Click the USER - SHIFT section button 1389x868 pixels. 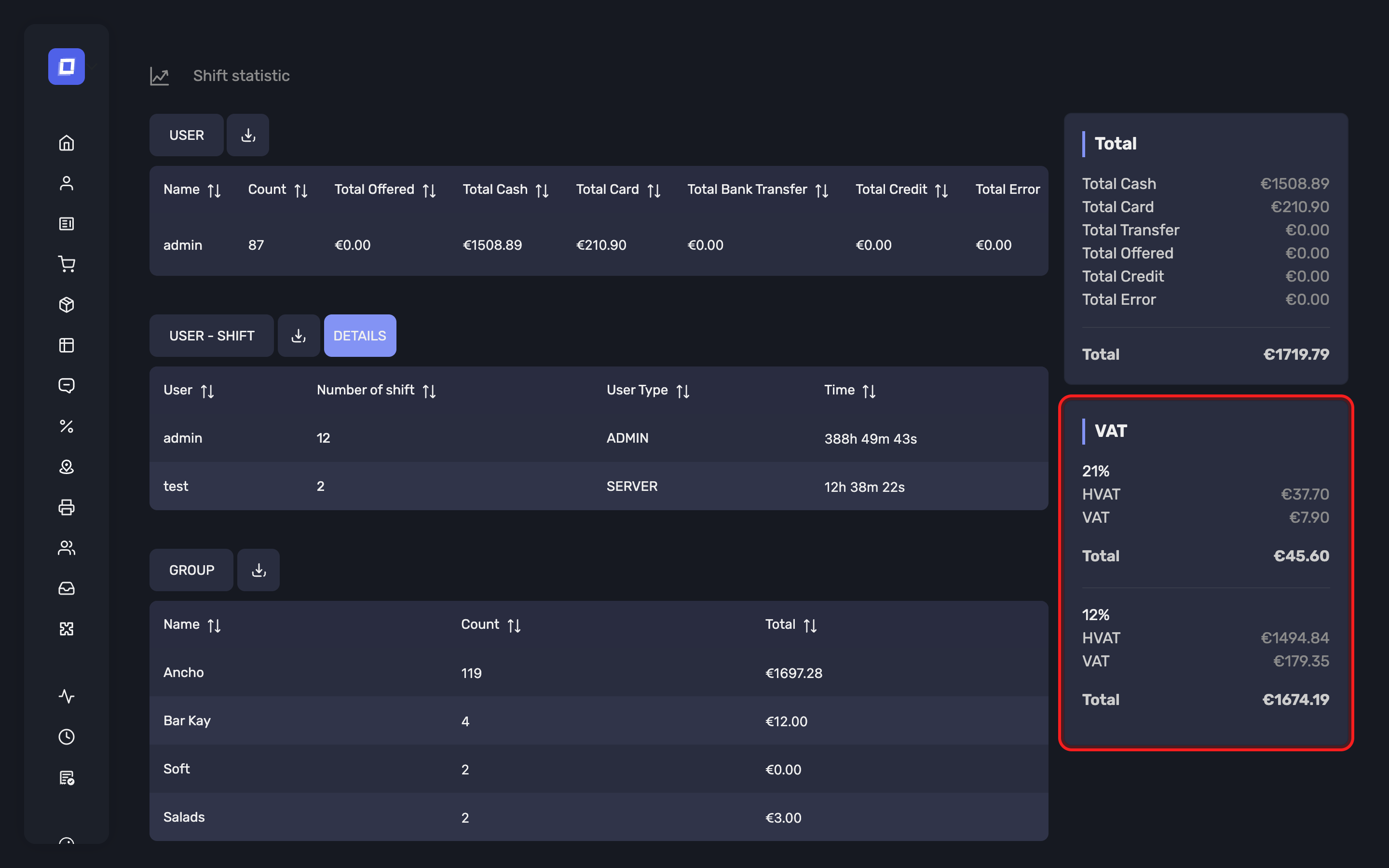pyautogui.click(x=212, y=336)
